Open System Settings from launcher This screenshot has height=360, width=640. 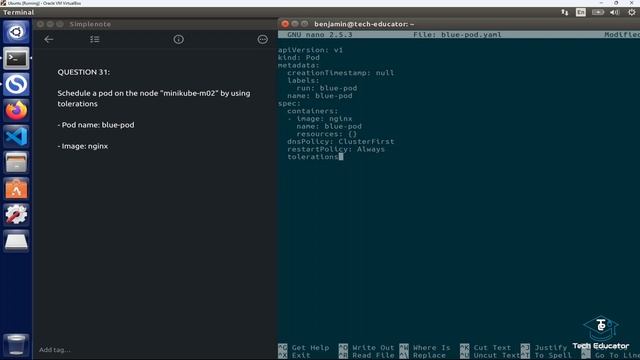click(x=16, y=215)
